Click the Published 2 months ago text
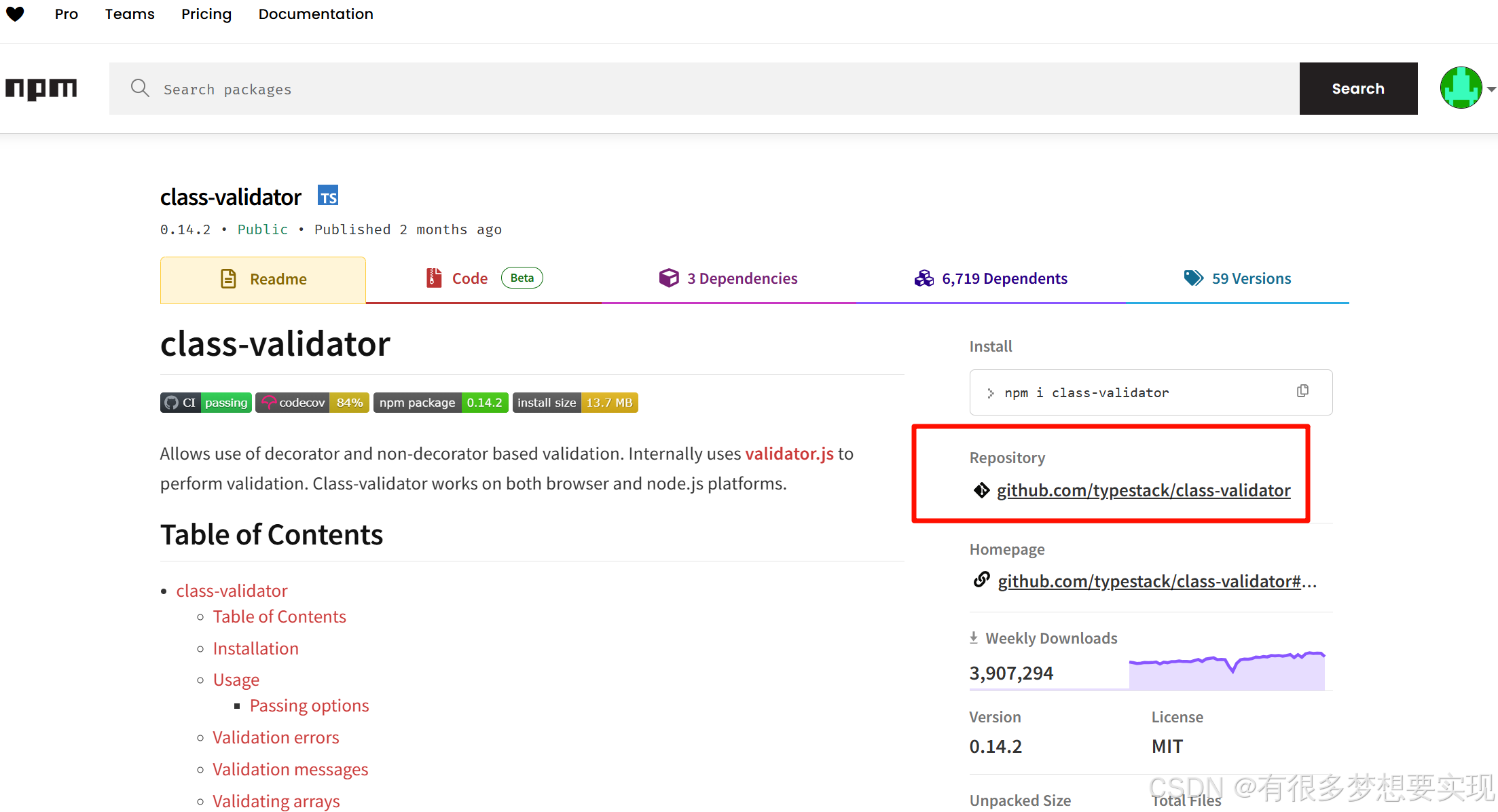 tap(408, 229)
